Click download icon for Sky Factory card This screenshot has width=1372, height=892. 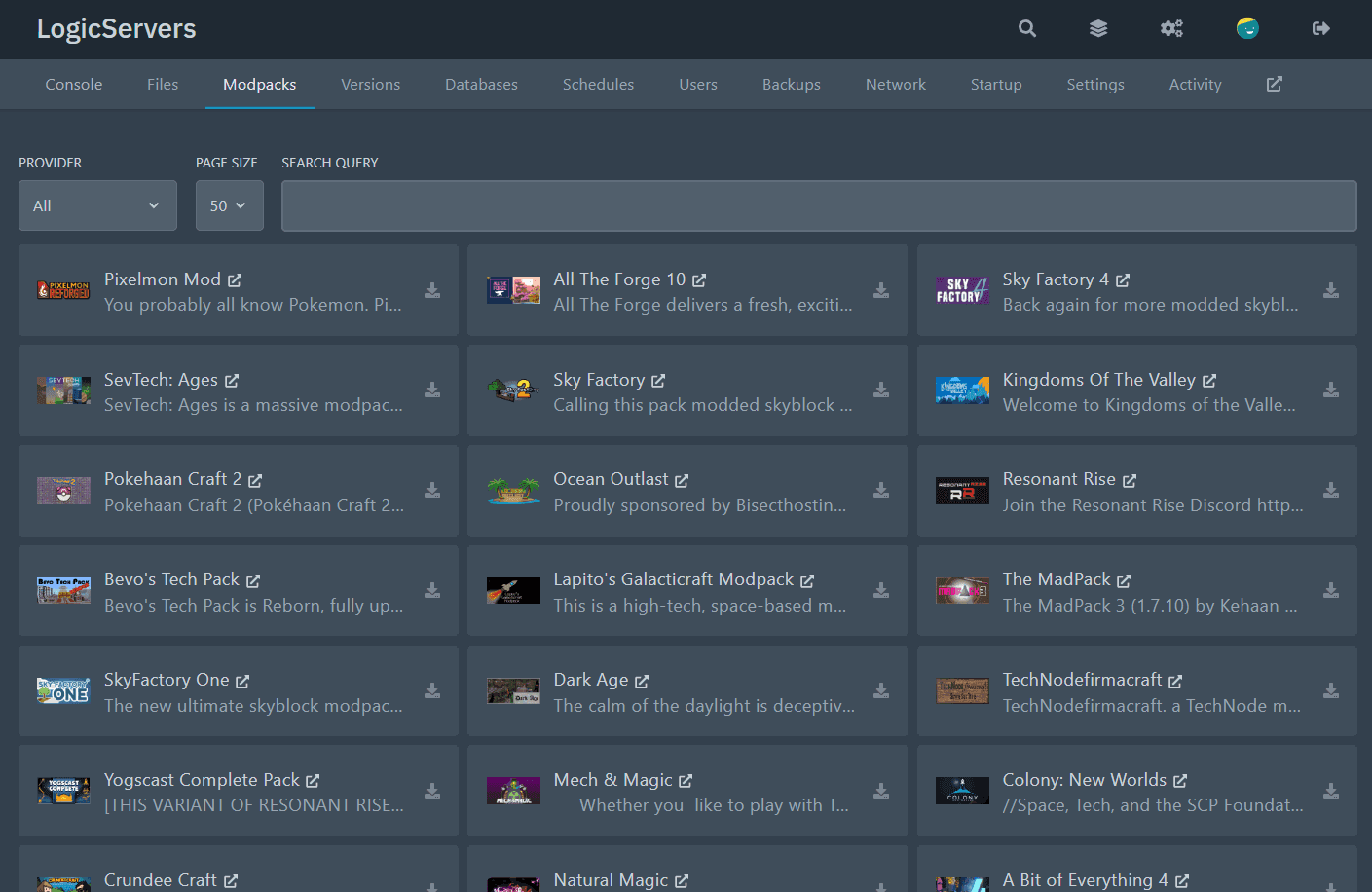pyautogui.click(x=881, y=390)
